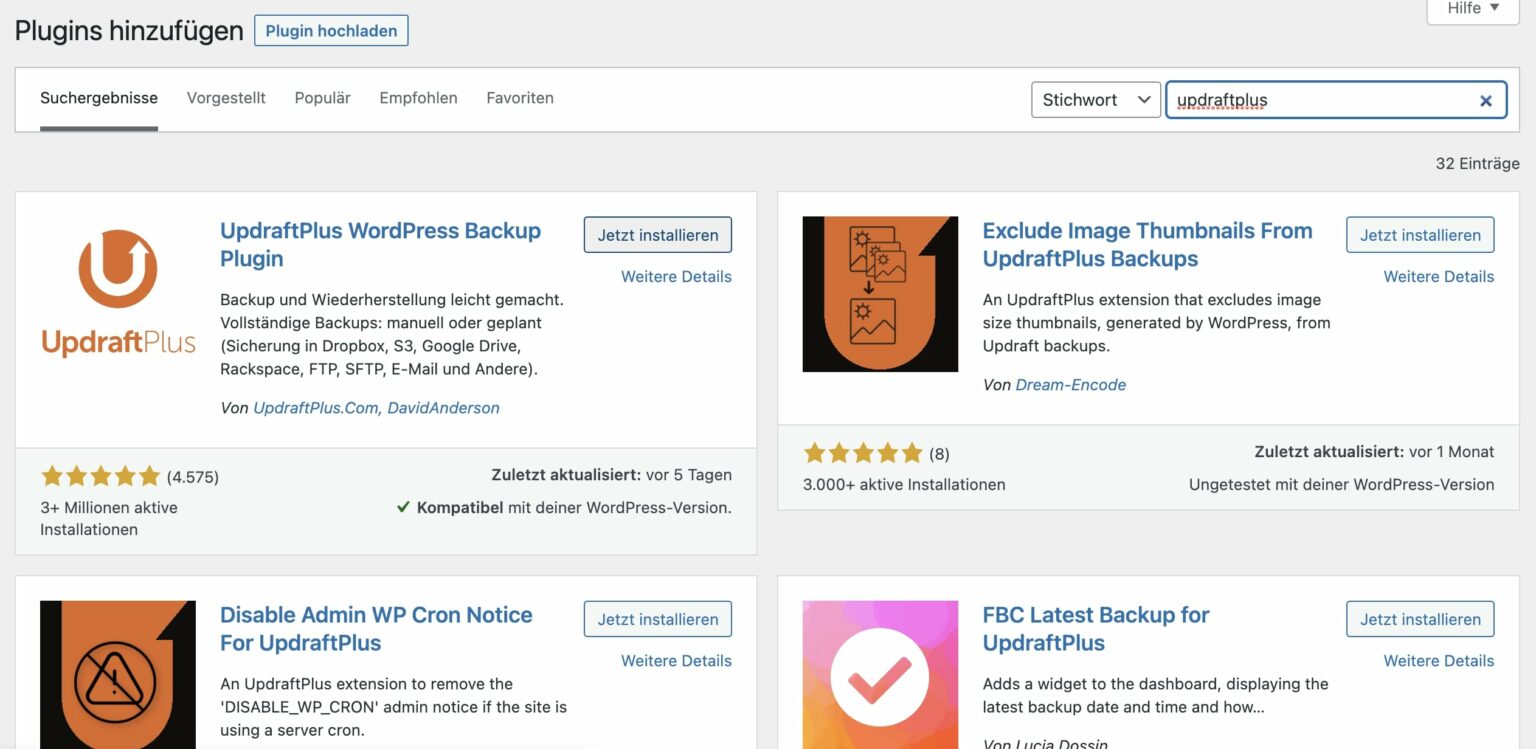Click the Plugin hochladen button

pyautogui.click(x=331, y=30)
